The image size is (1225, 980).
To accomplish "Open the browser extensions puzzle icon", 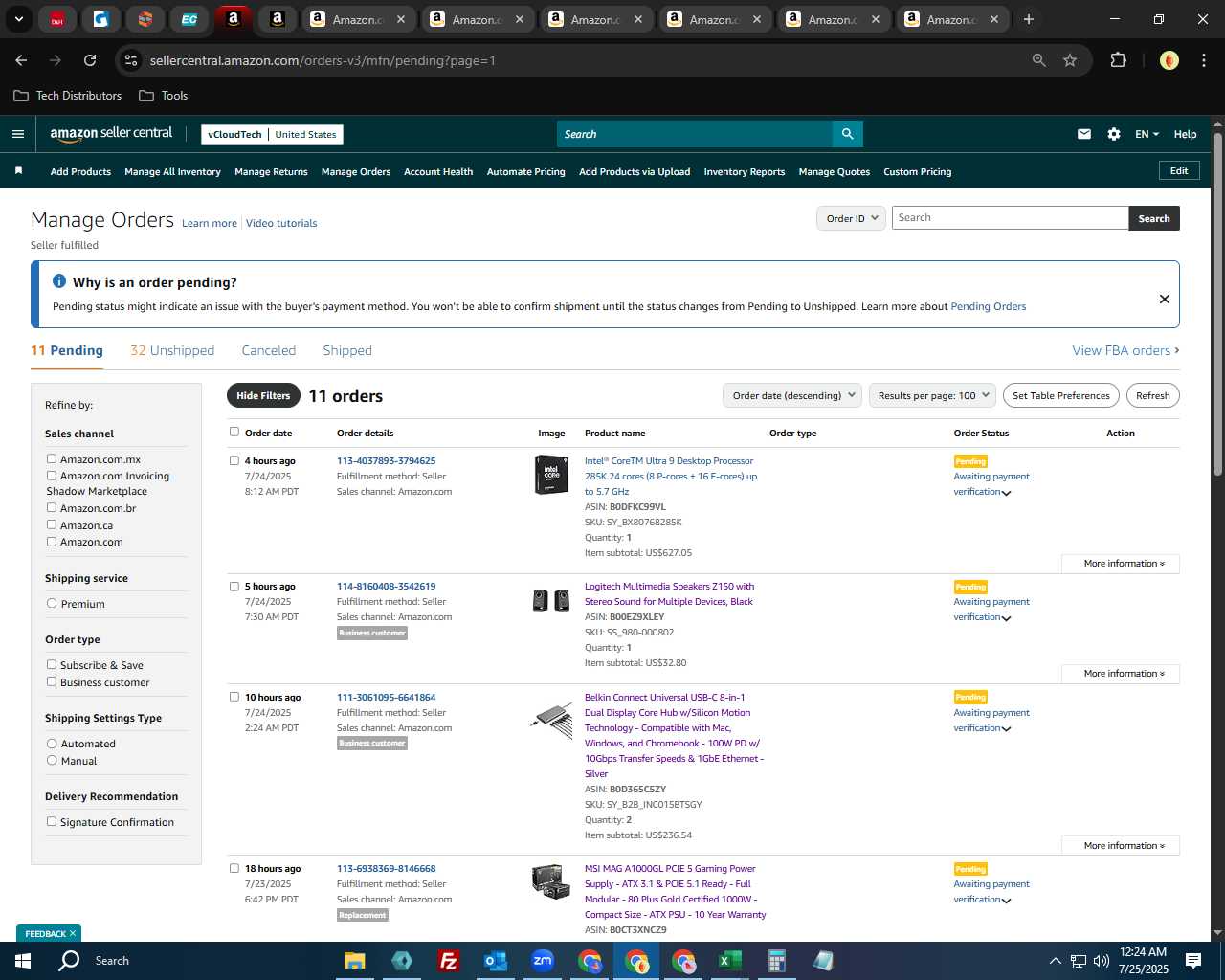I will 1118,60.
